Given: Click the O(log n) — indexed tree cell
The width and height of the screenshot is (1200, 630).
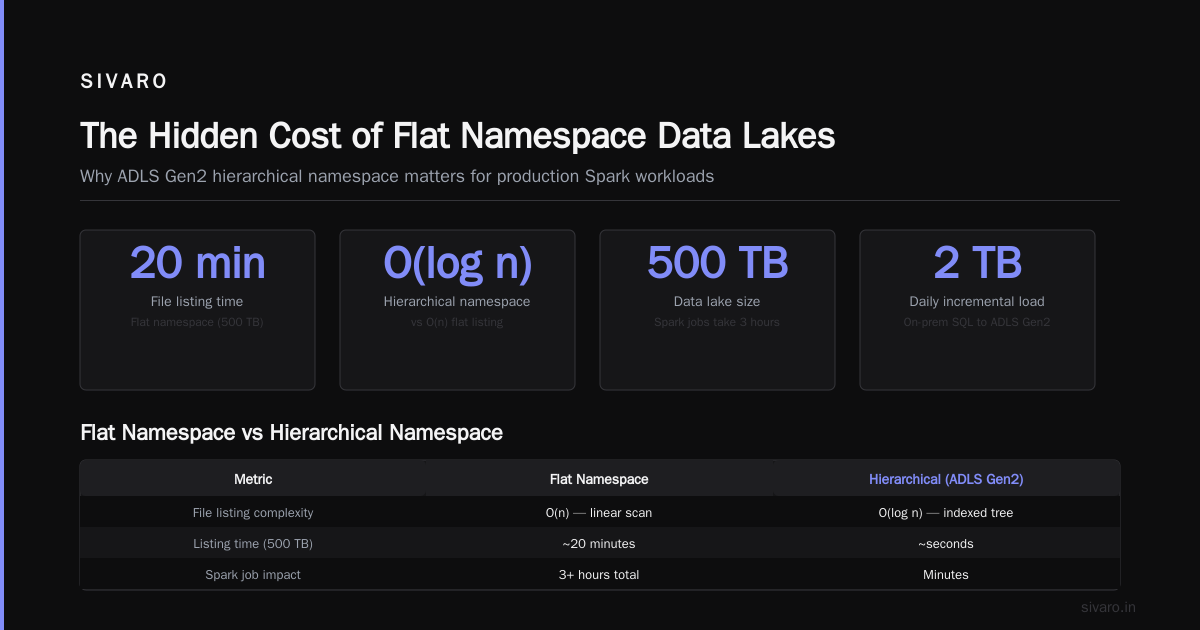Looking at the screenshot, I should click(946, 512).
